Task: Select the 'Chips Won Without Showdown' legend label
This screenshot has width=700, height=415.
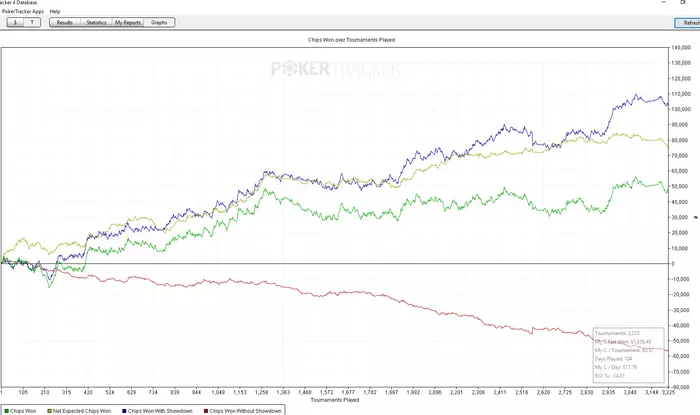Action: pos(245,411)
